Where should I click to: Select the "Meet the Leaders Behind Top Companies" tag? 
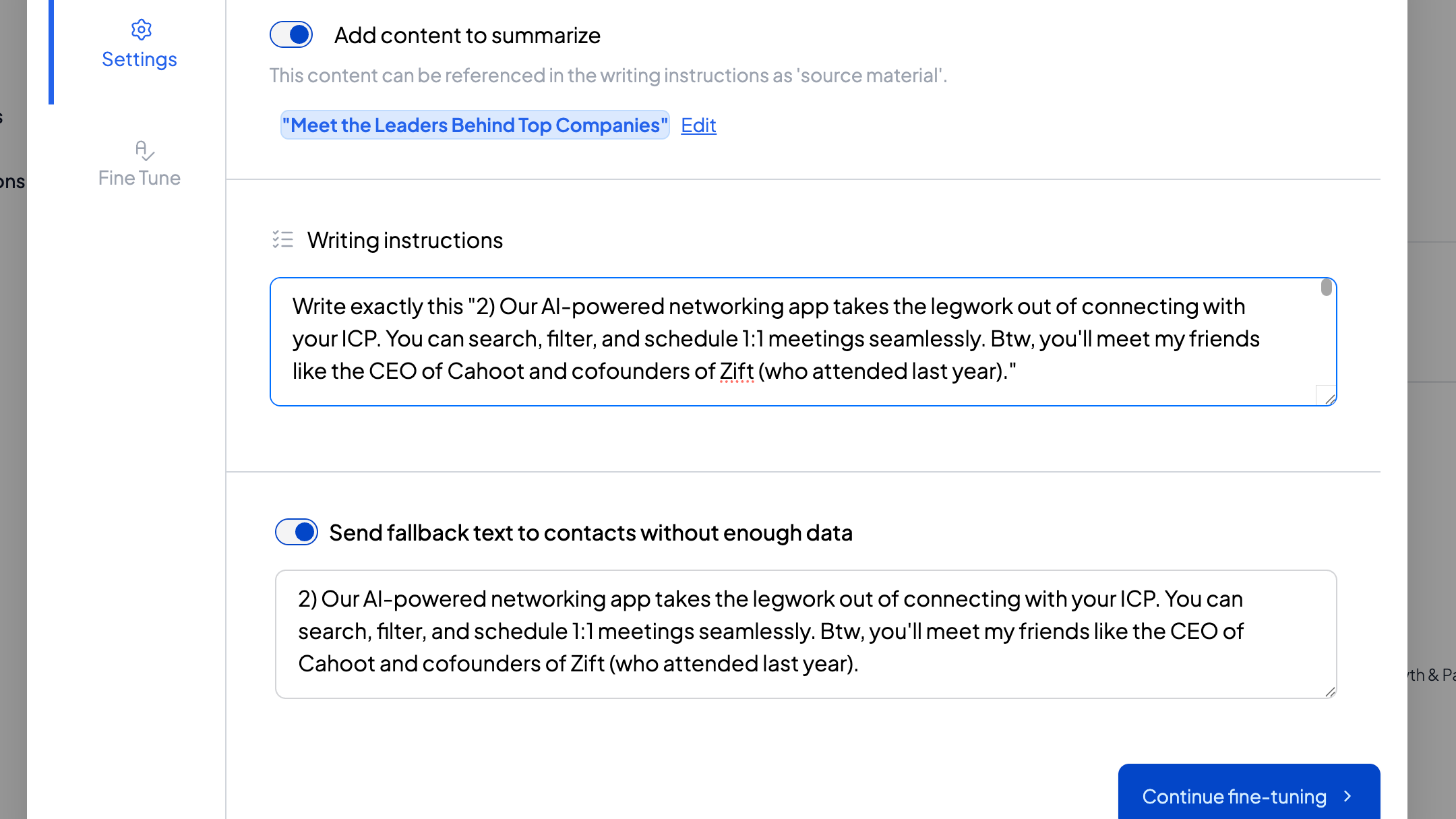point(475,125)
